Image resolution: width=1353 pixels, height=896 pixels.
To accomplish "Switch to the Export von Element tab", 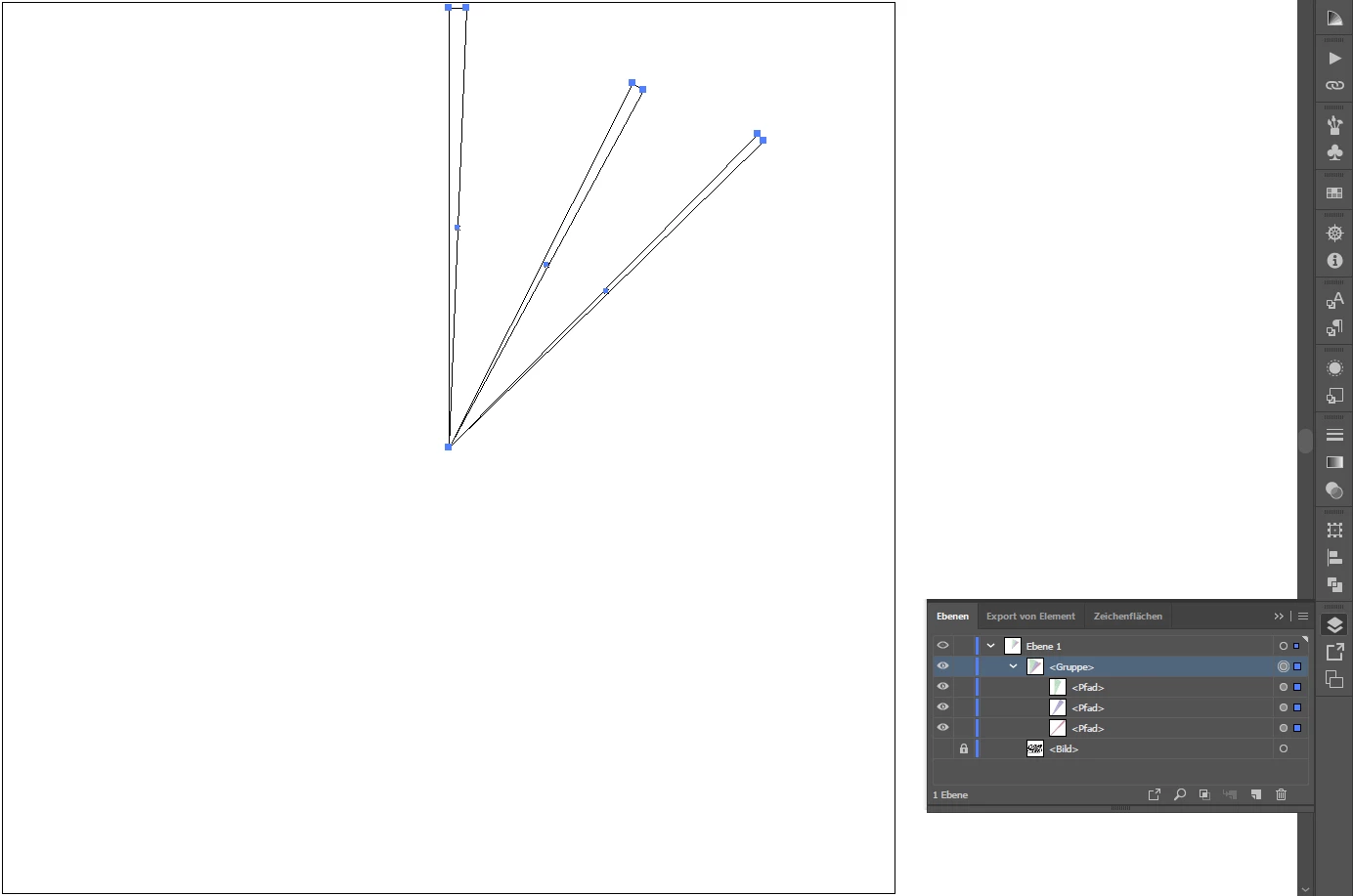I will tap(1030, 617).
